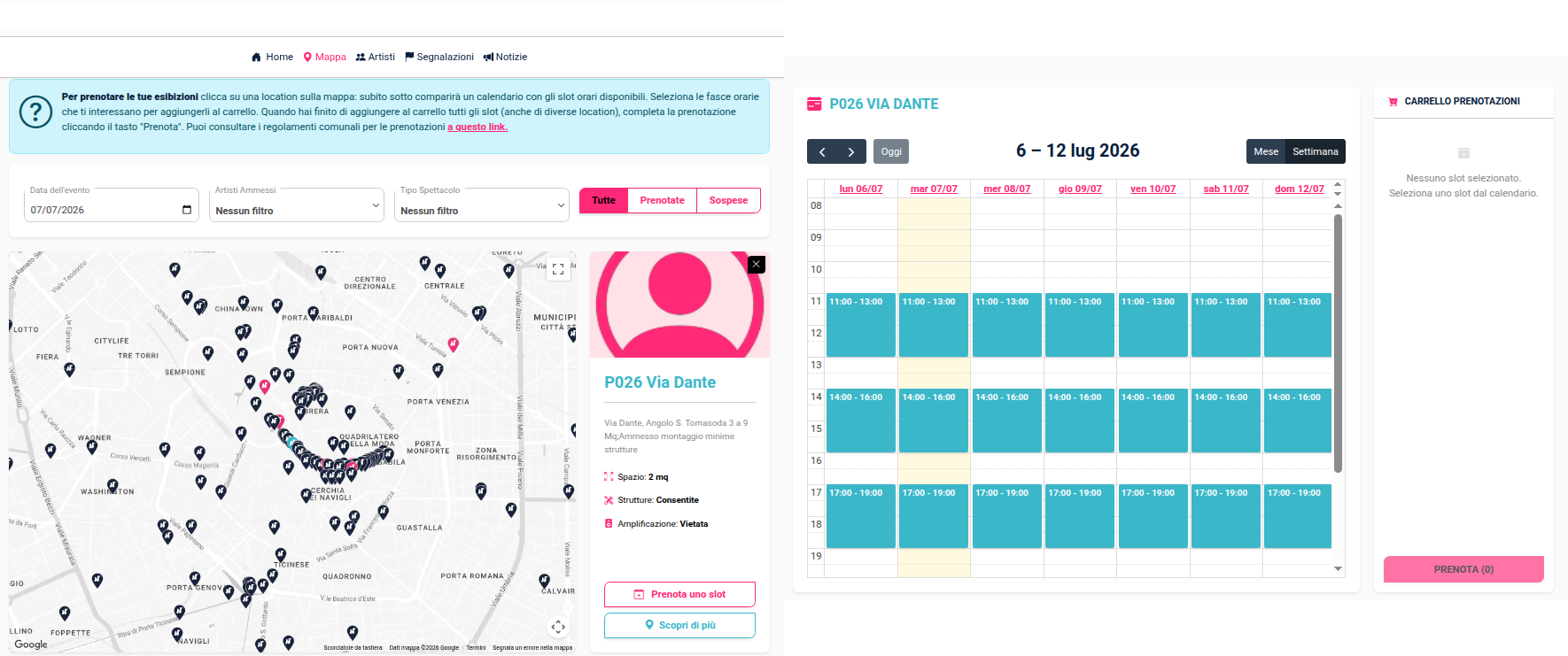Open the date picker calendar icon
The image size is (1568, 656).
187,210
